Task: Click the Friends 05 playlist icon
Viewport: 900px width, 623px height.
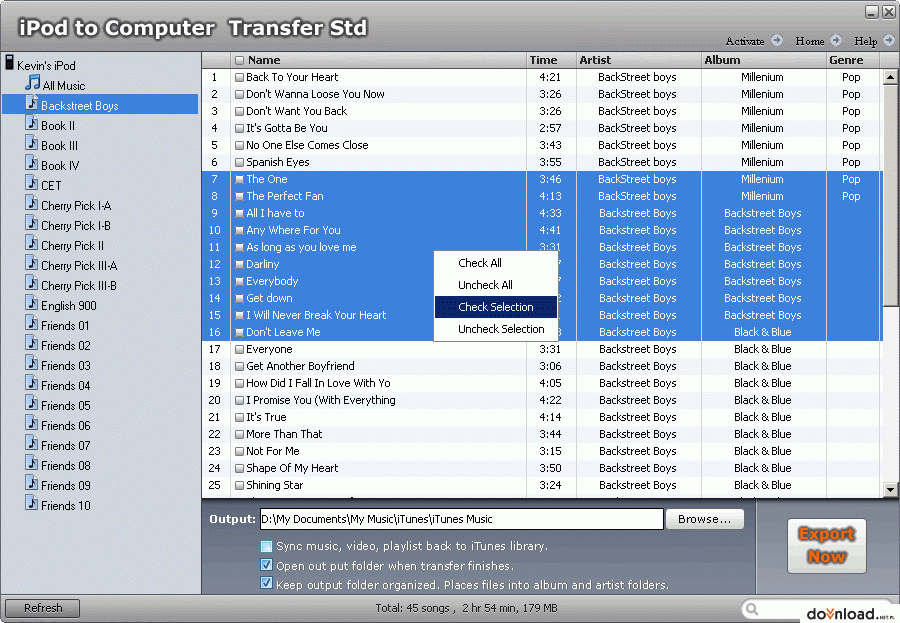Action: click(32, 403)
